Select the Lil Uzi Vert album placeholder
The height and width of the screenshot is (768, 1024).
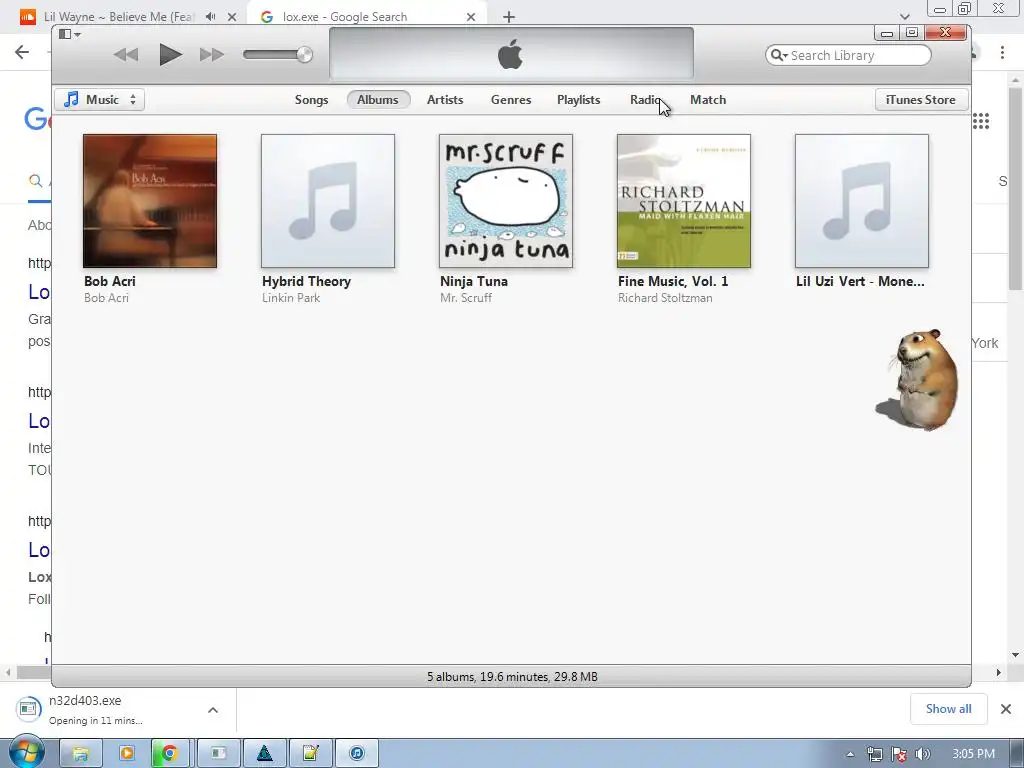[862, 201]
